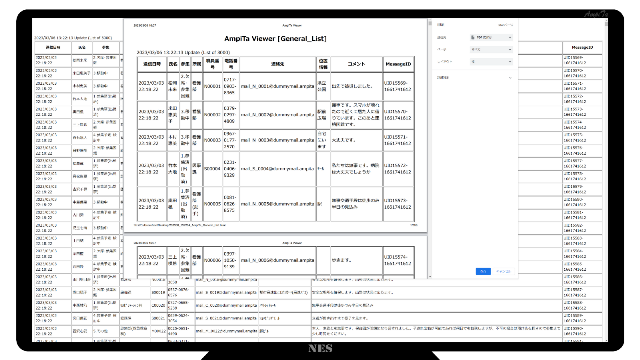Click the blue Save button

coord(483,271)
